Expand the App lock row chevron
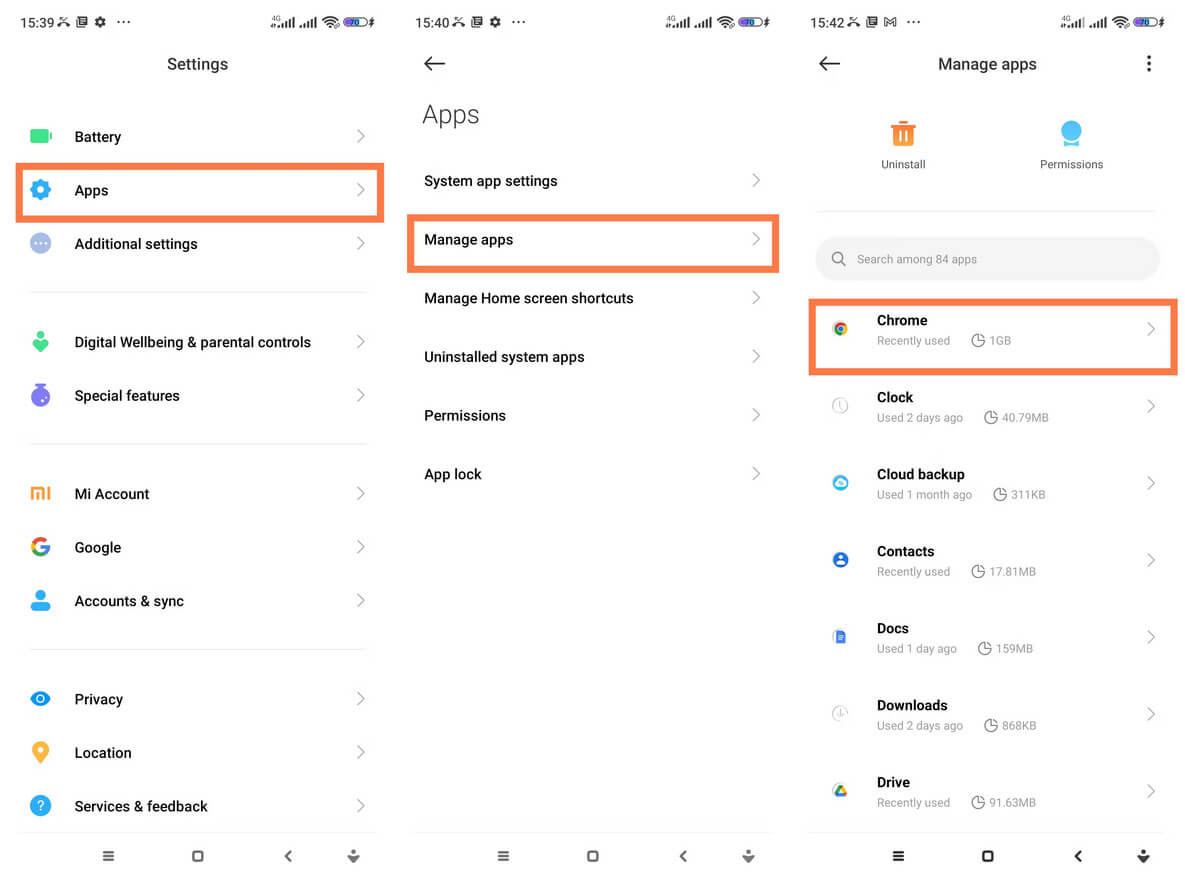 click(756, 474)
